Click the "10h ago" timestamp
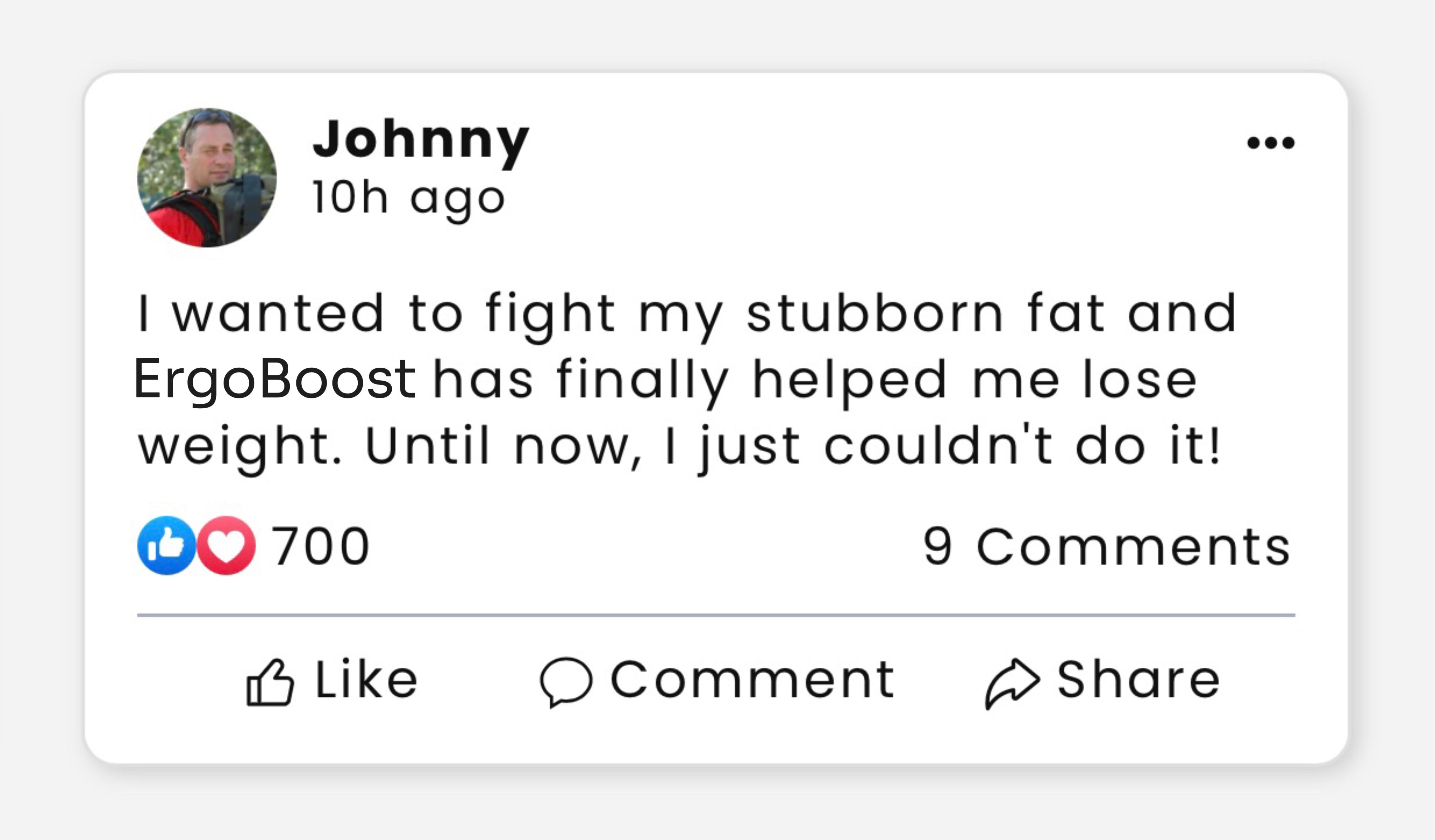Image resolution: width=1435 pixels, height=840 pixels. [408, 198]
